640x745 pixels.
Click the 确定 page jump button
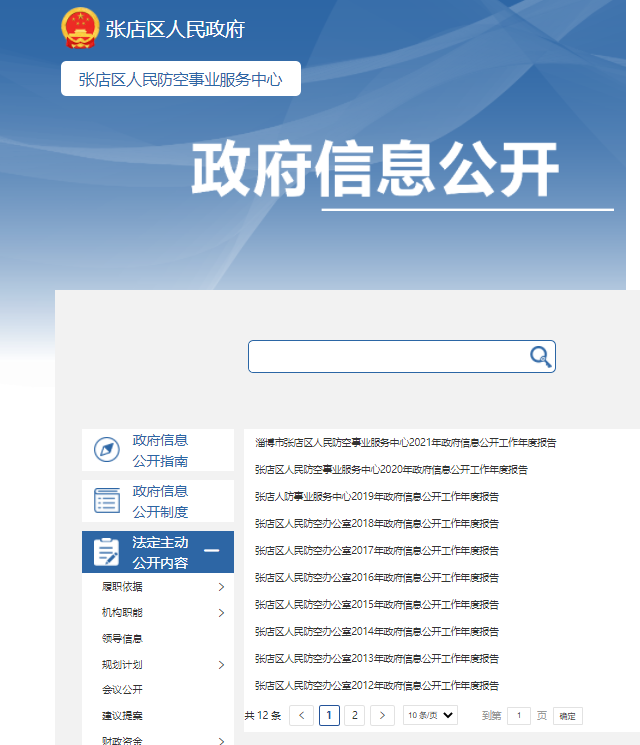[567, 716]
